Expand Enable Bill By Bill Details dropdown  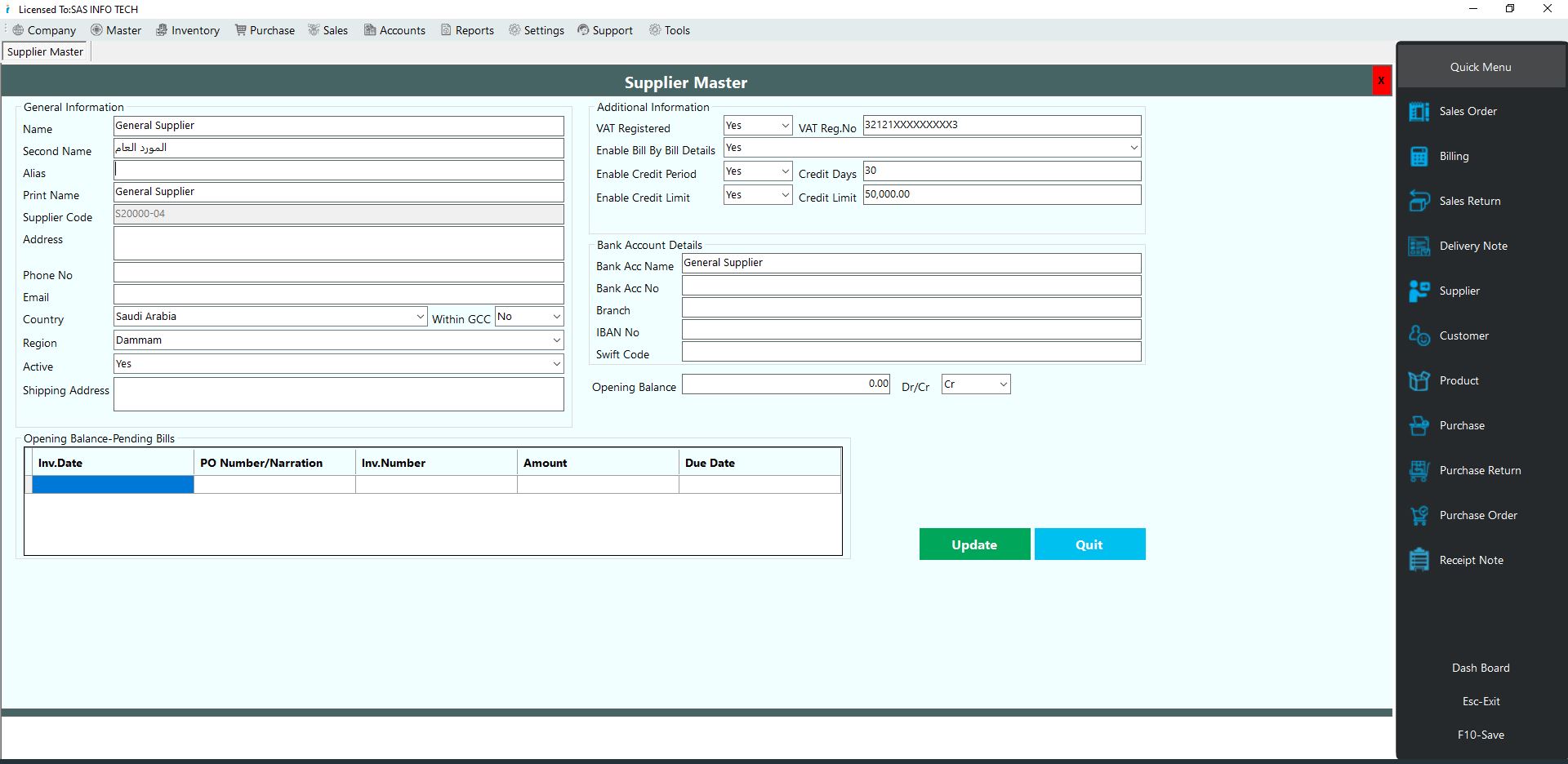point(1134,148)
